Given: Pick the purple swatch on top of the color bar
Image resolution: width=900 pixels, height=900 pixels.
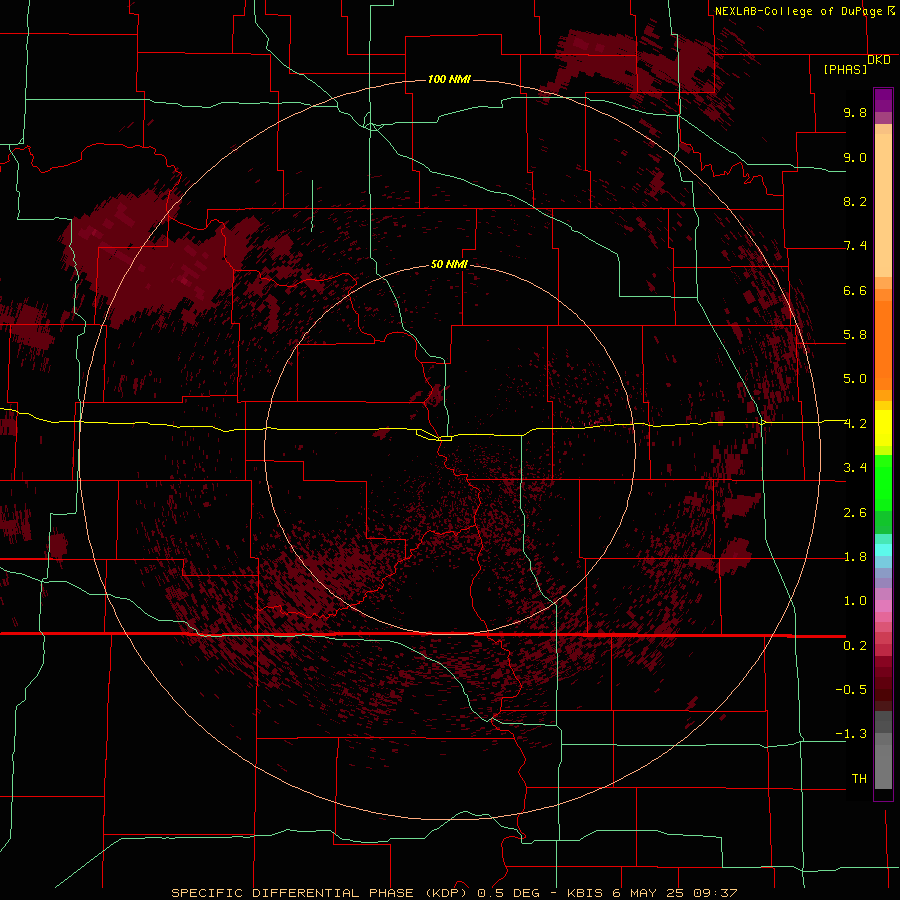Looking at the screenshot, I should tap(883, 100).
